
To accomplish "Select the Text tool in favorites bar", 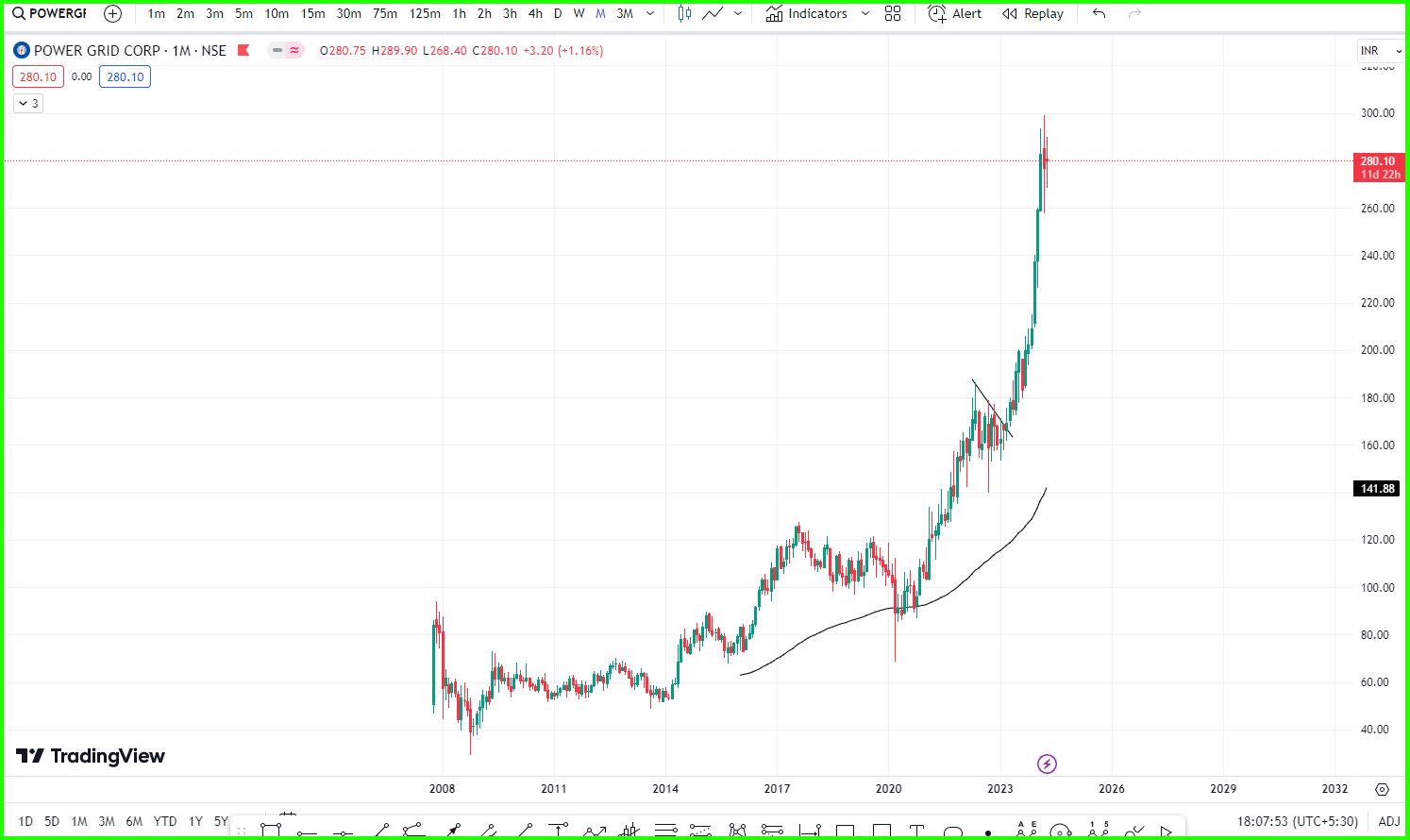I will 916,832.
